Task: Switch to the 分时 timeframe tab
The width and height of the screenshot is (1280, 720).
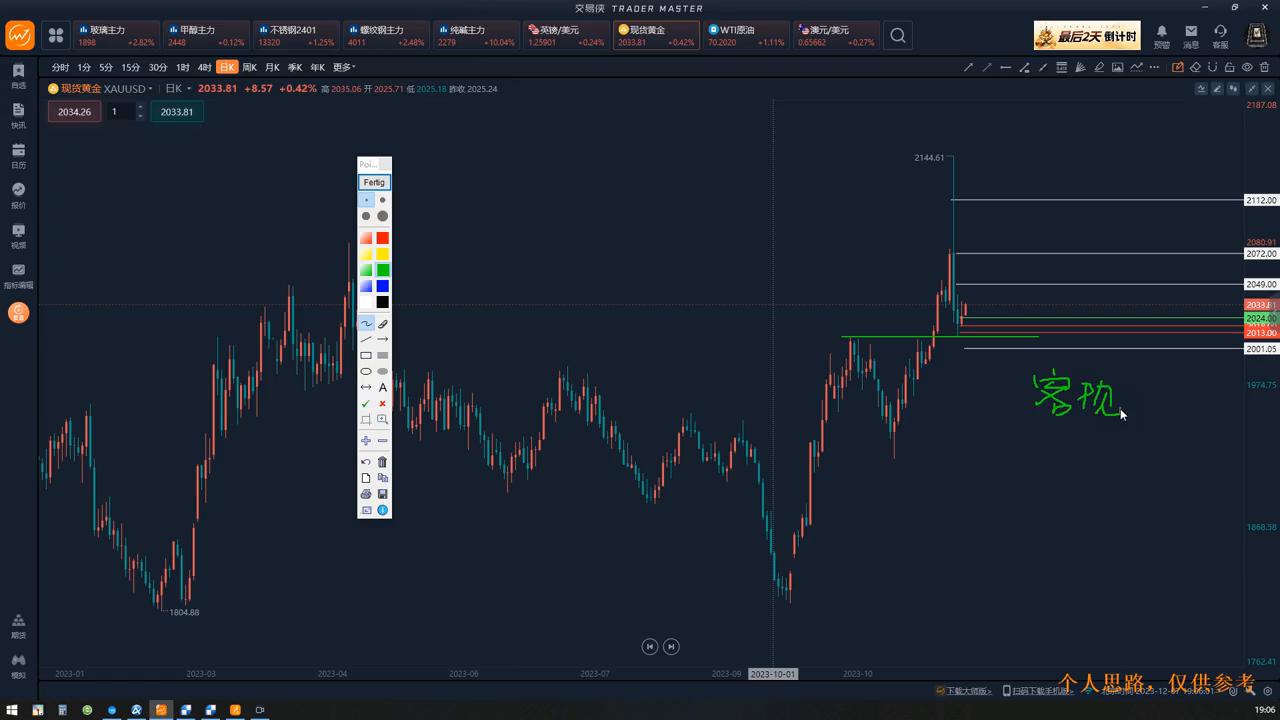Action: click(x=60, y=67)
